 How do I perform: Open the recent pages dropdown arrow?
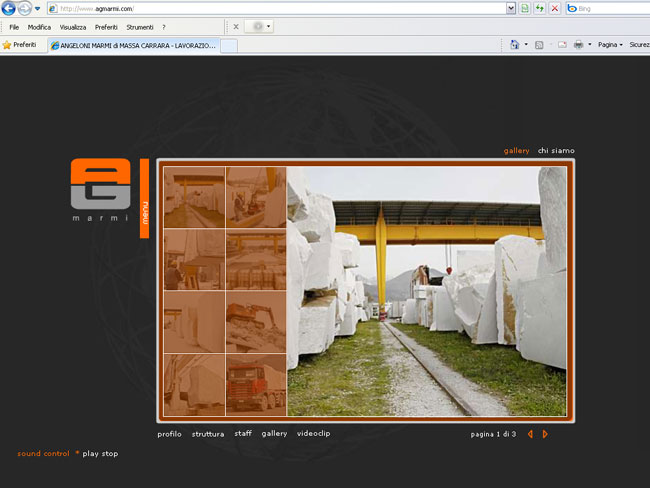(37, 9)
